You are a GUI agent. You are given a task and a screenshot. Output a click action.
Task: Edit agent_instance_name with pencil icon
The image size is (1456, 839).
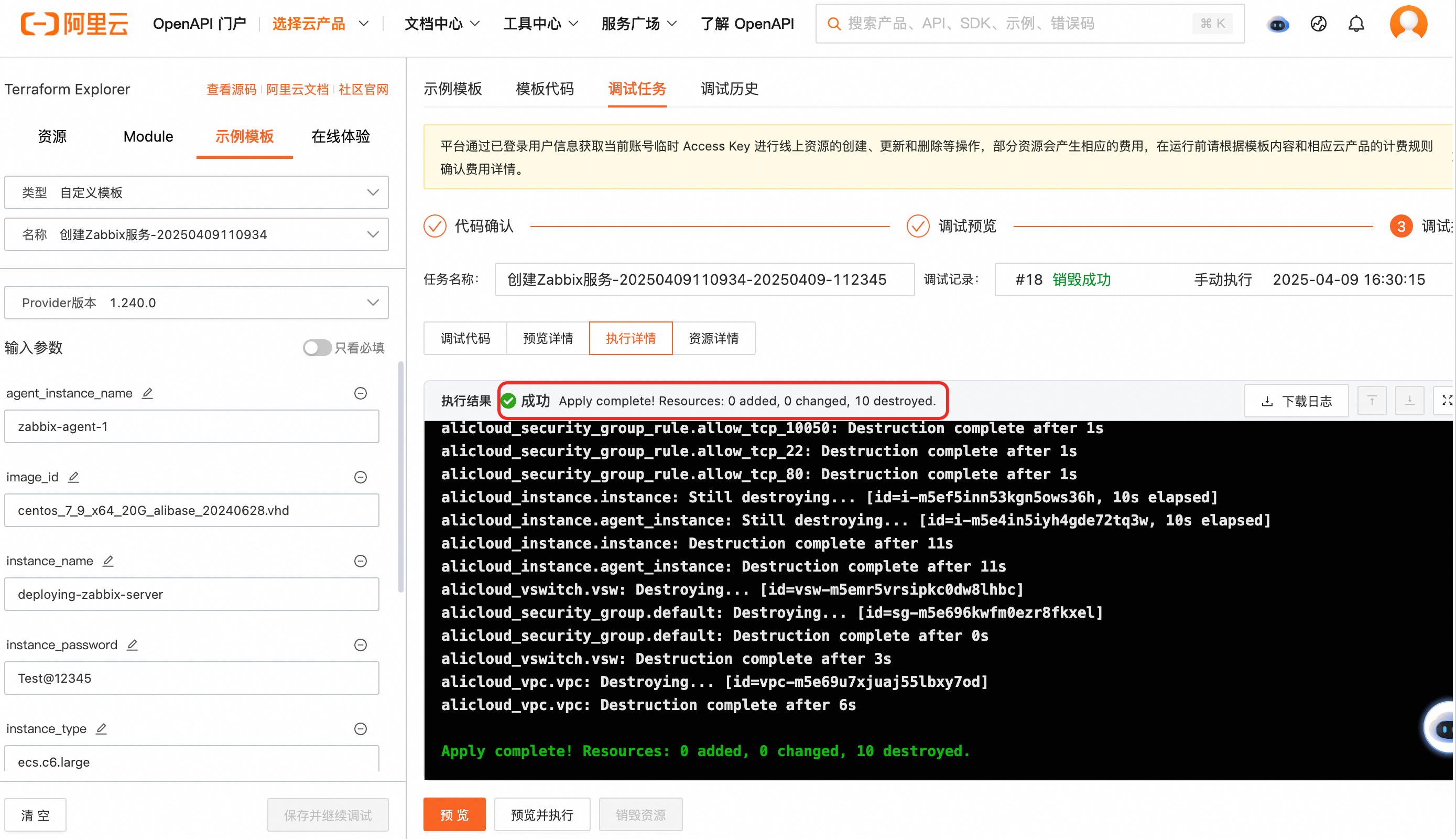pyautogui.click(x=147, y=393)
